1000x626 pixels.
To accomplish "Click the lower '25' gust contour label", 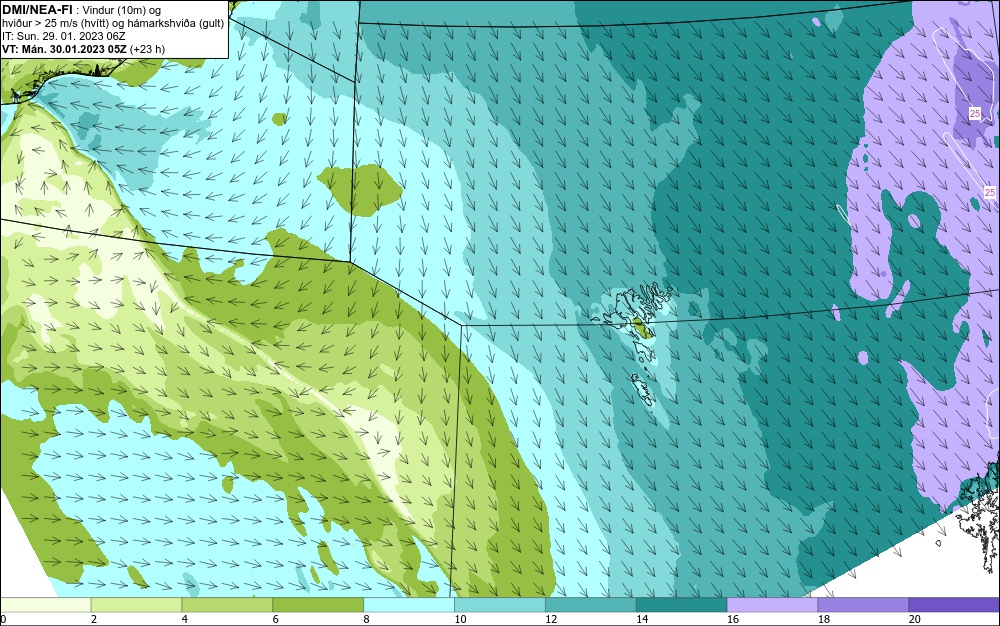I will (989, 192).
